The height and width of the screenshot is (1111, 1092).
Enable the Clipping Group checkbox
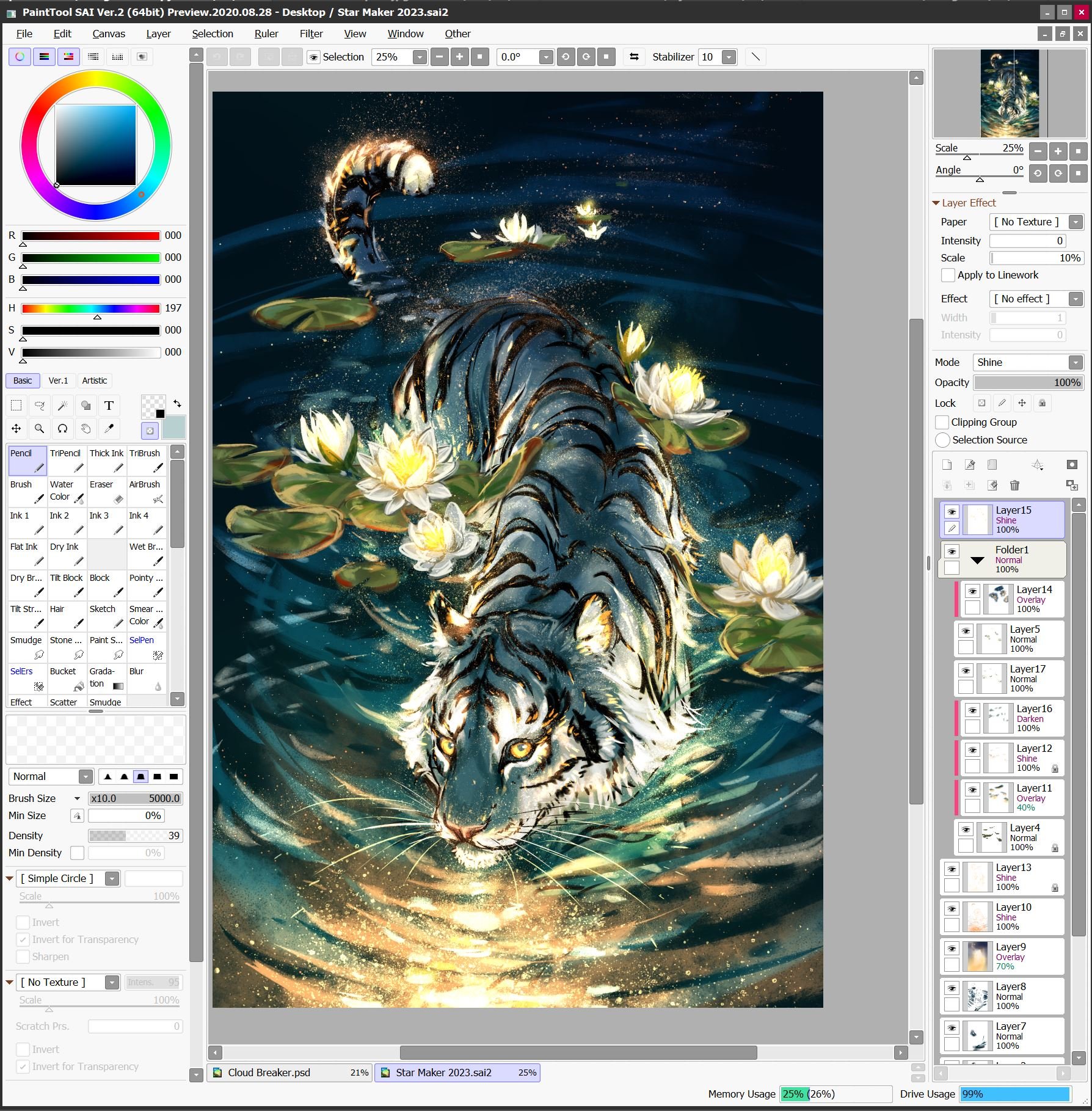coord(942,422)
